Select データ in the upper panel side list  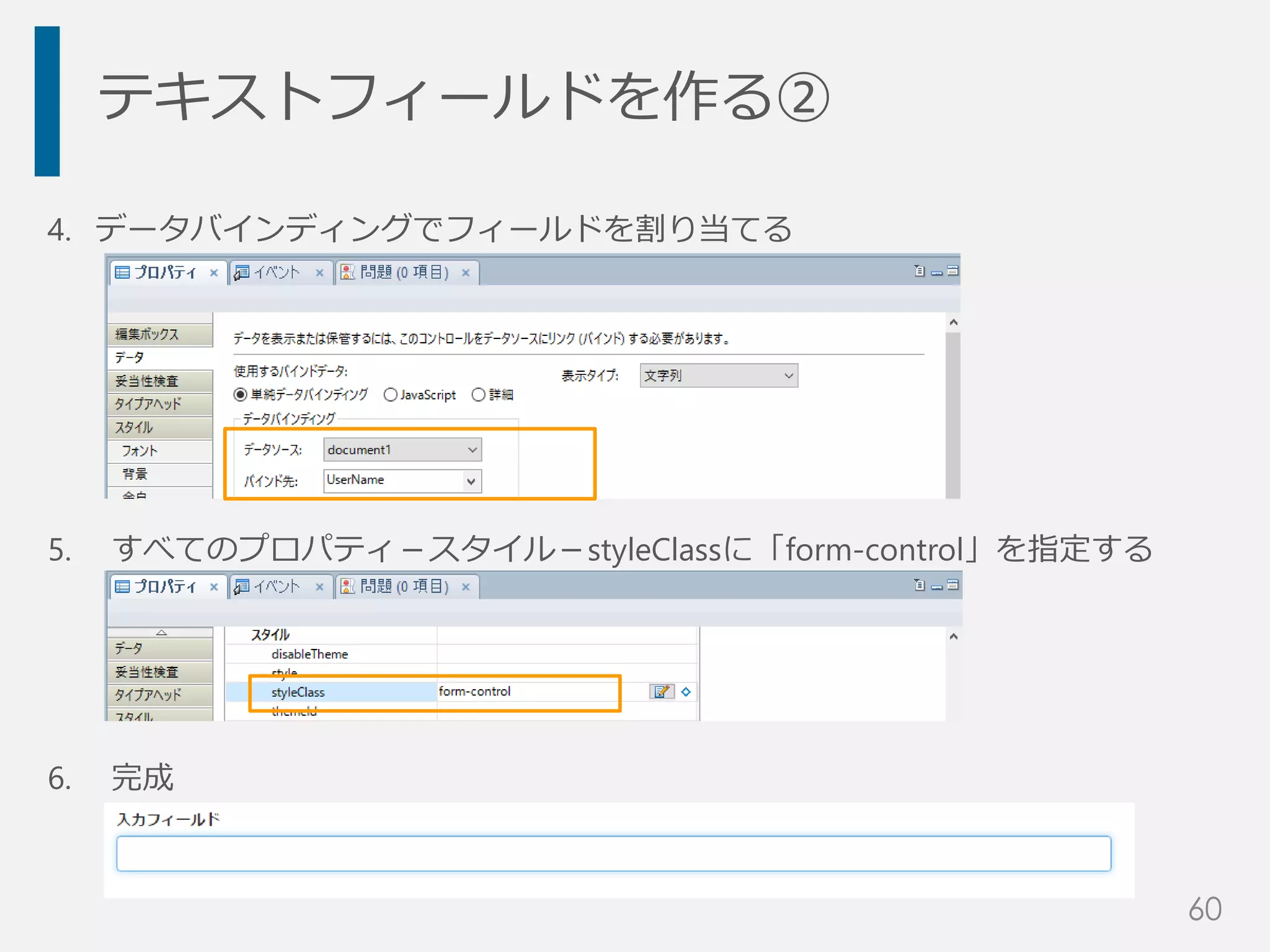click(160, 358)
